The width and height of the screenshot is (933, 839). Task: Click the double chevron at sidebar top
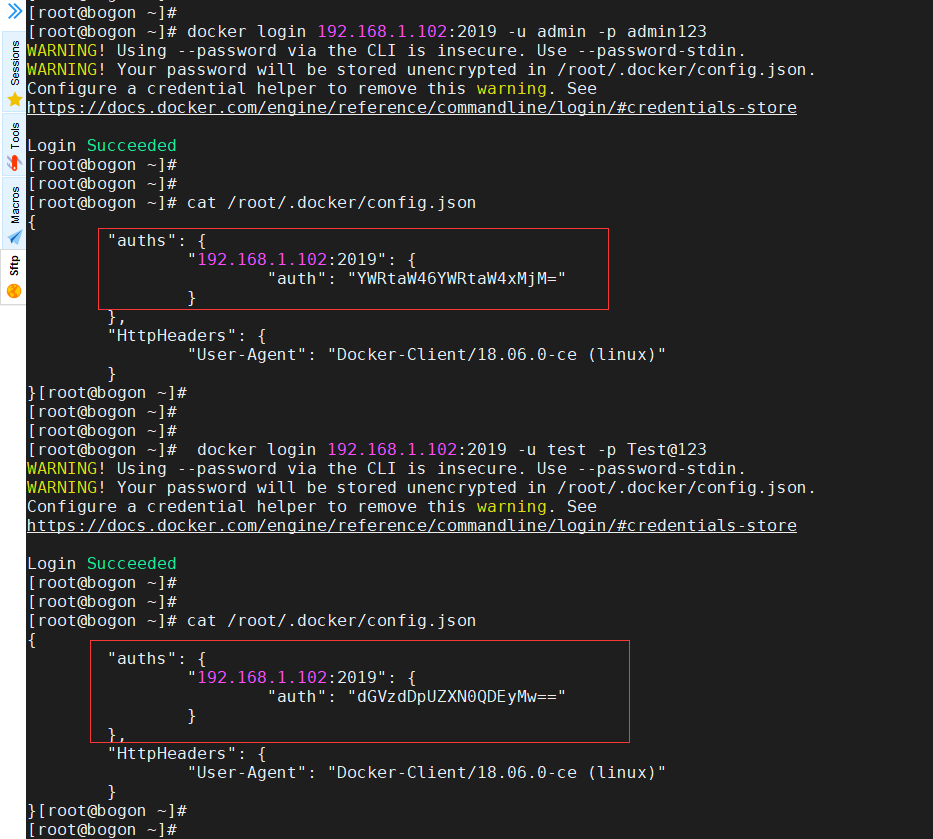click(x=13, y=11)
